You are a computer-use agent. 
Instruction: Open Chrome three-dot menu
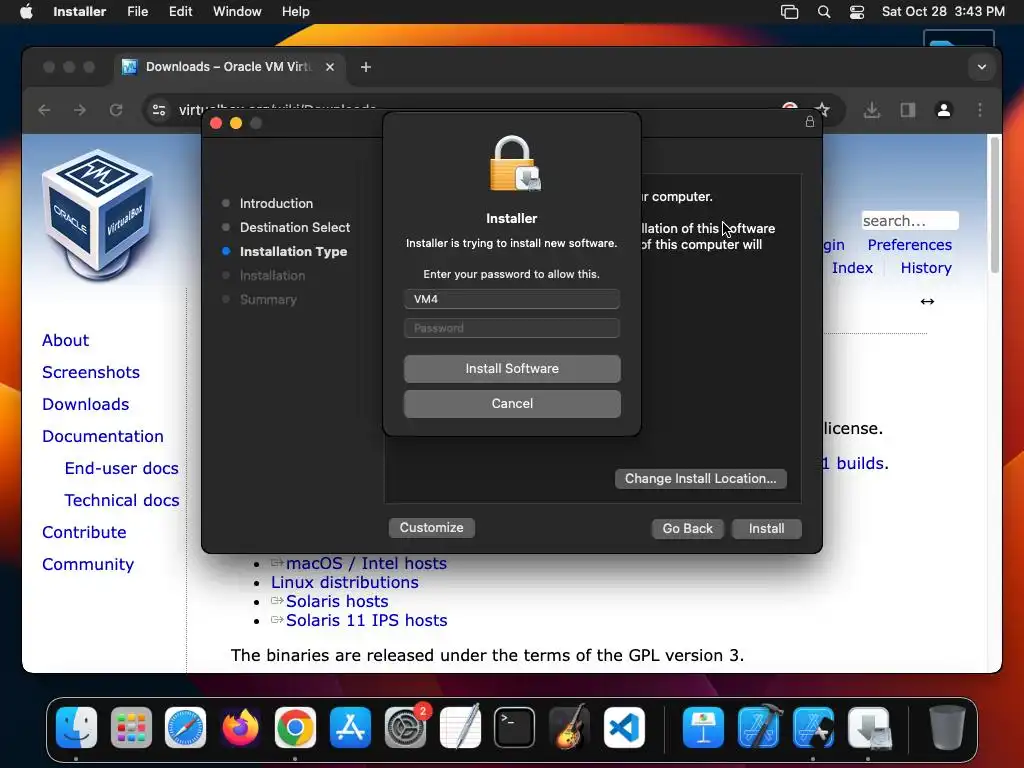pos(980,110)
